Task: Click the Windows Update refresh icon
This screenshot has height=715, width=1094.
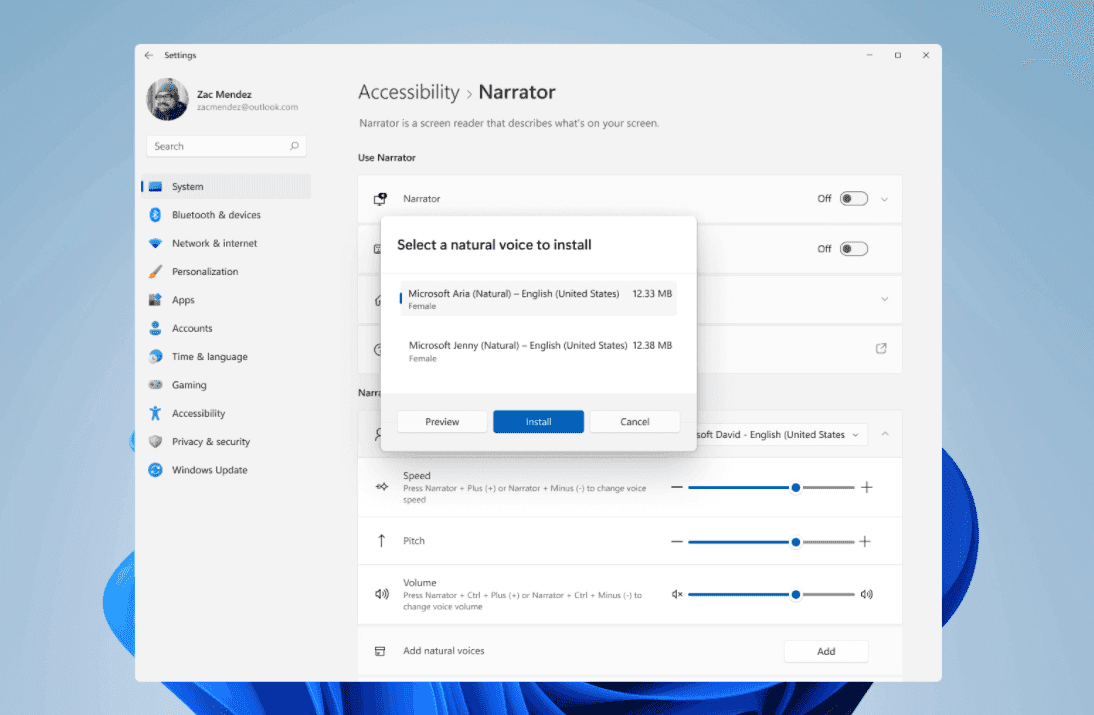Action: (156, 470)
